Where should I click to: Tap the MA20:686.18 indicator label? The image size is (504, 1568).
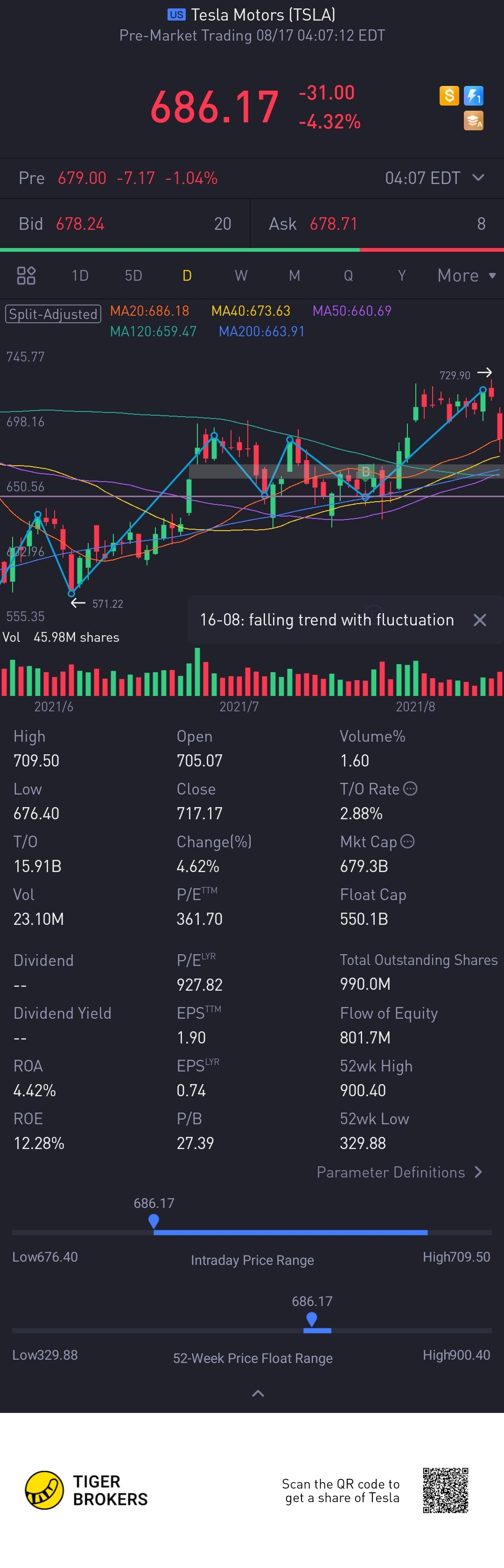point(149,311)
